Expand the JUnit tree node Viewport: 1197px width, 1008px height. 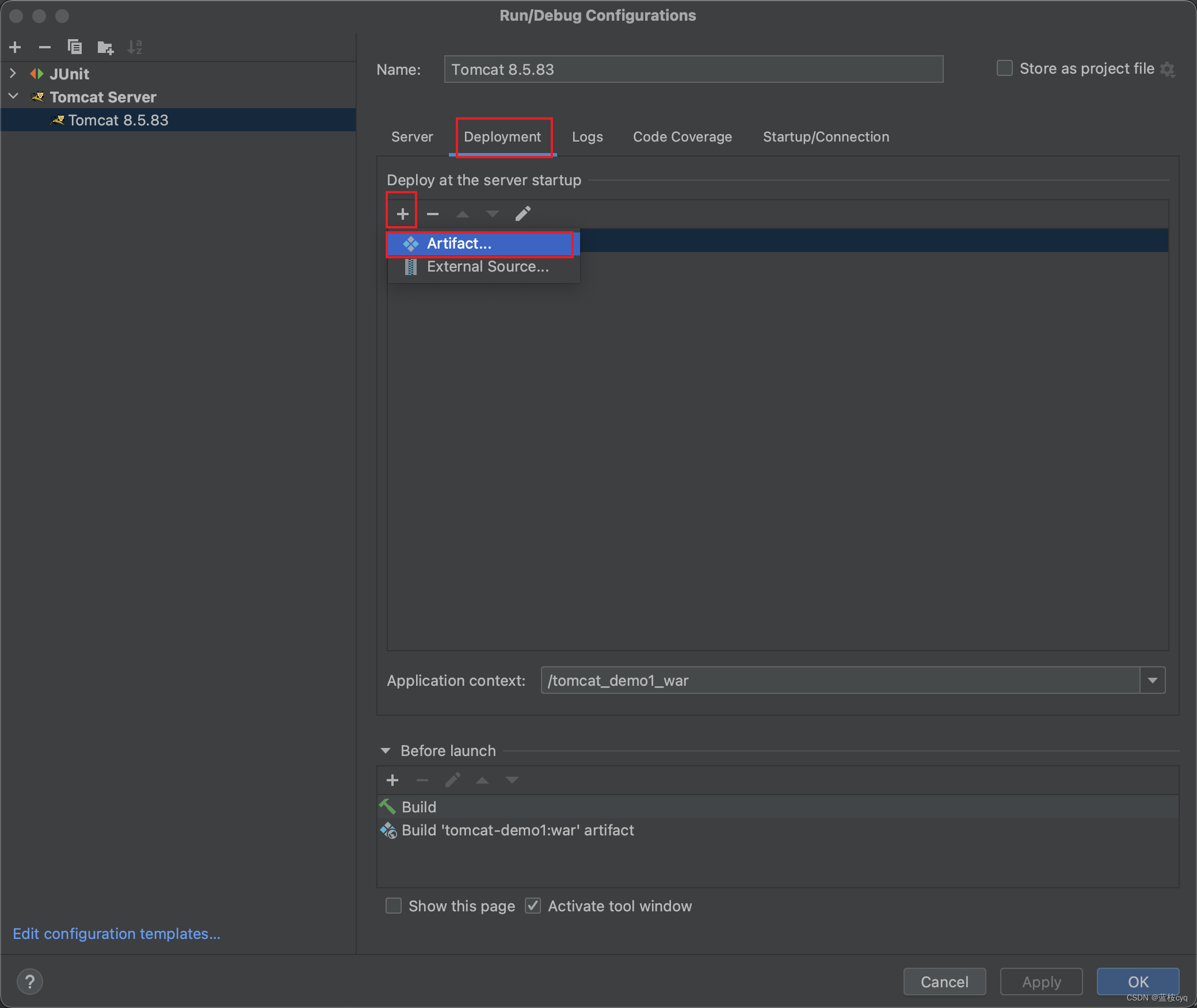[x=13, y=74]
